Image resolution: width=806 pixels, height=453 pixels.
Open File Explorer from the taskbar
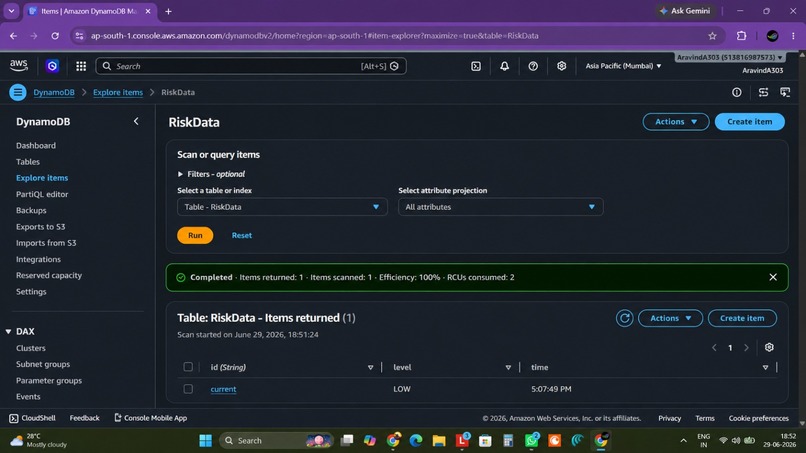point(438,441)
